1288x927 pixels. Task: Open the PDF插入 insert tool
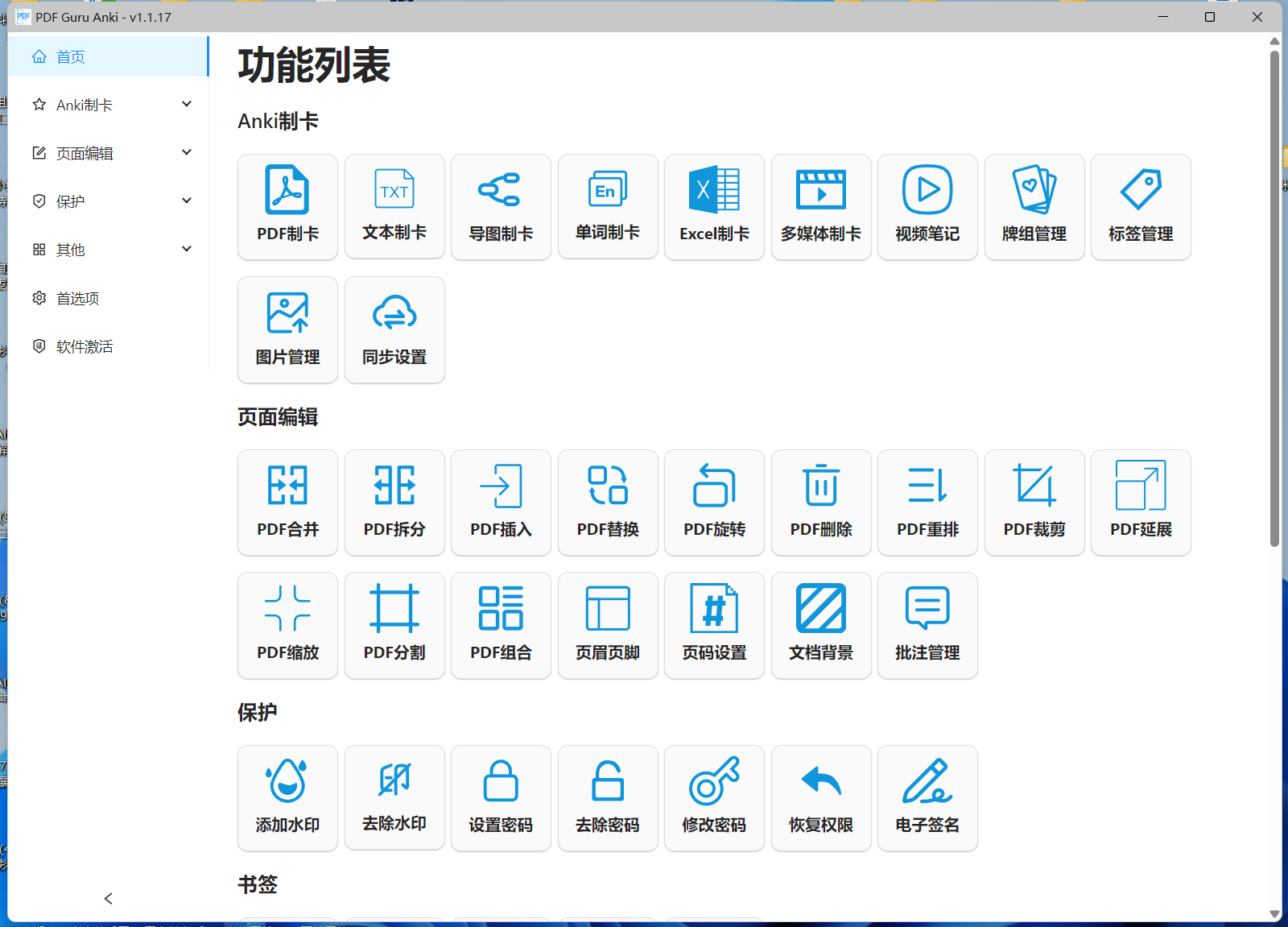(501, 503)
